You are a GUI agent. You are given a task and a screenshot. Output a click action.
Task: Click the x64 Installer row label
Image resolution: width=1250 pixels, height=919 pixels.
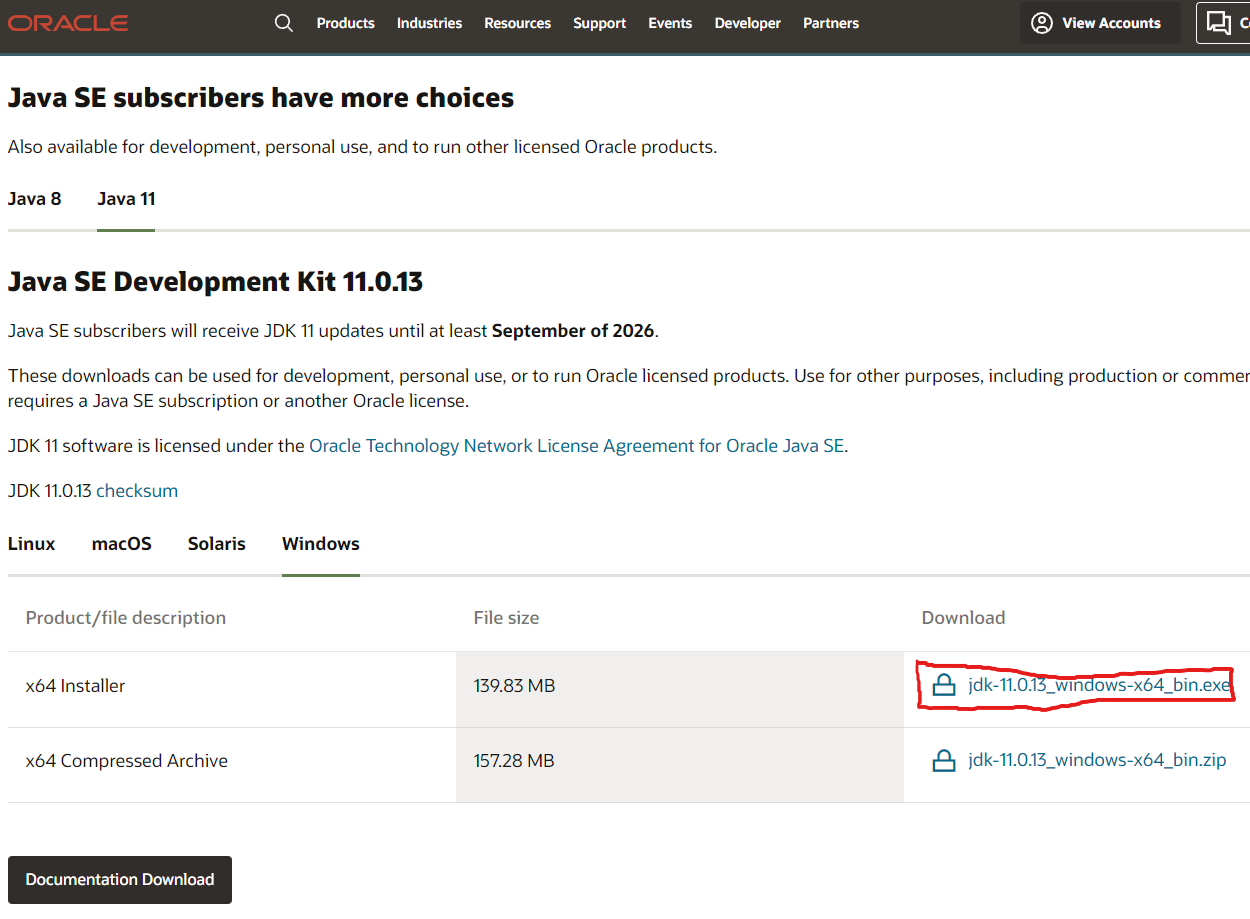[76, 686]
